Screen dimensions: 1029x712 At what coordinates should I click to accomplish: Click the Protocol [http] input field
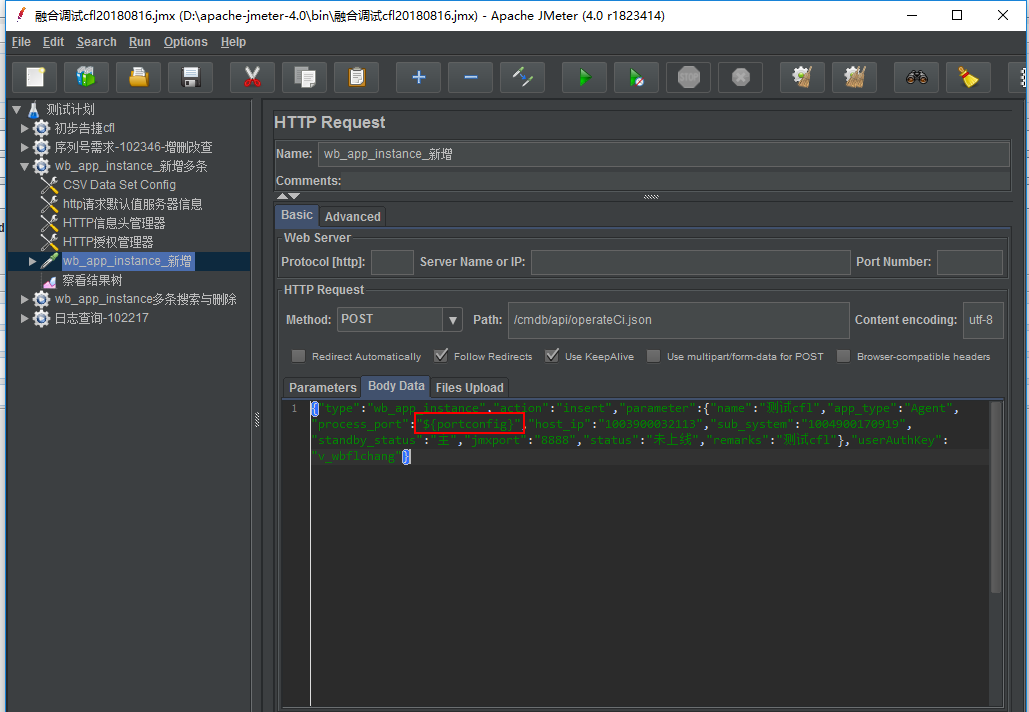tap(392, 262)
